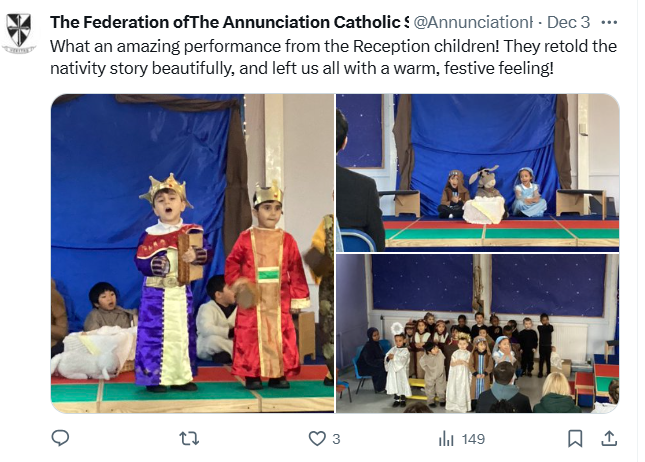This screenshot has height=462, width=645.
Task: Click the 149 views count
Action: click(x=473, y=439)
